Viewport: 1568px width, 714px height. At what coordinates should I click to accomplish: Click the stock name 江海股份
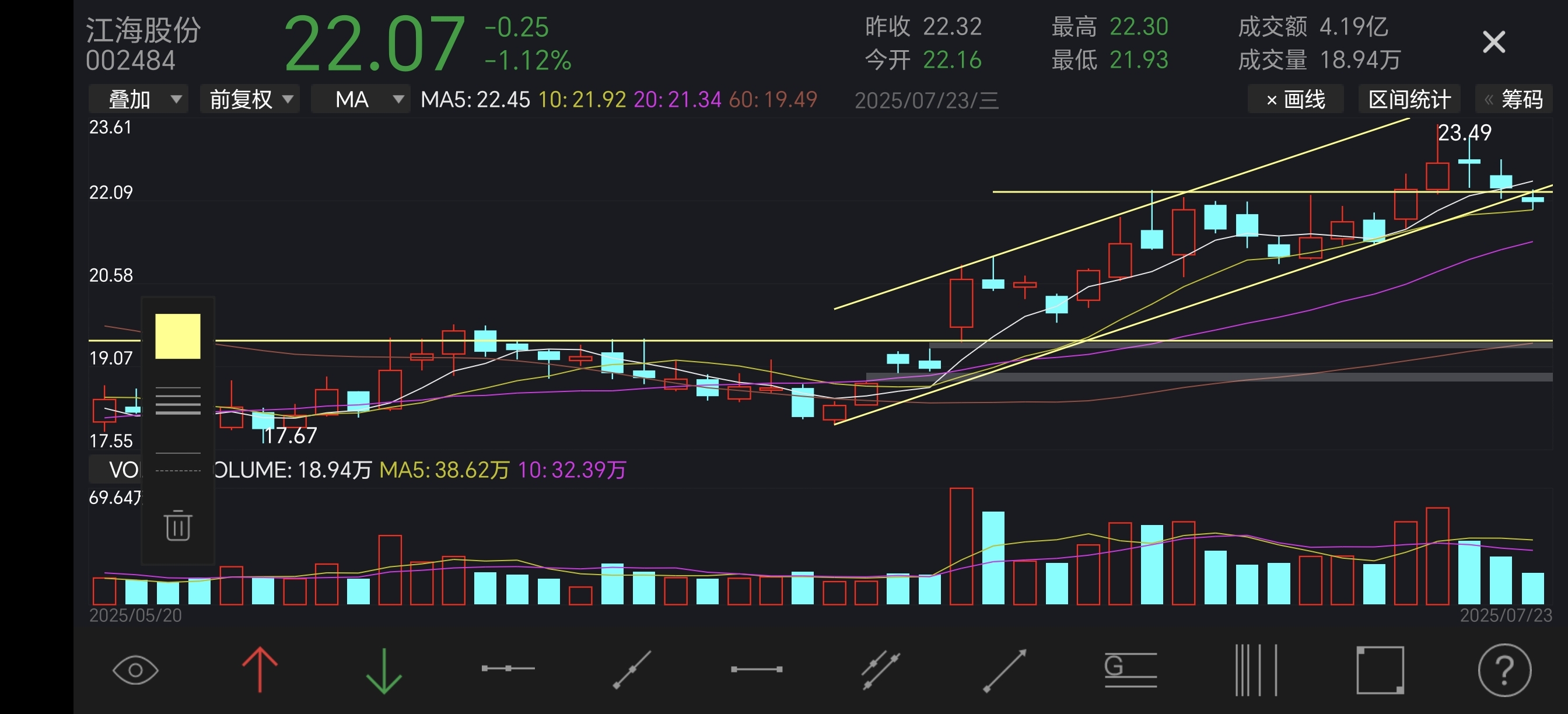click(x=143, y=29)
